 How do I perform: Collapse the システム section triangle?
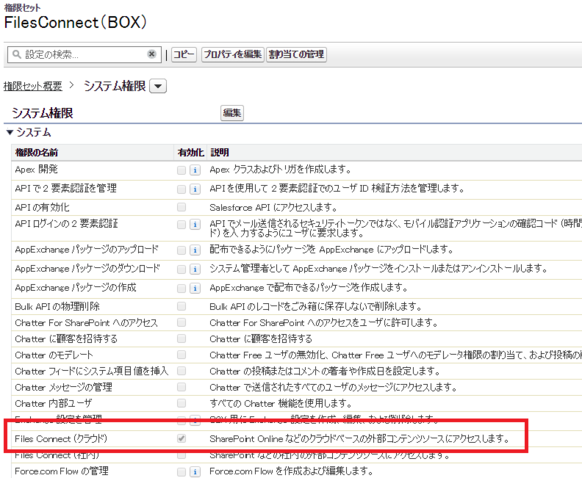click(10, 132)
